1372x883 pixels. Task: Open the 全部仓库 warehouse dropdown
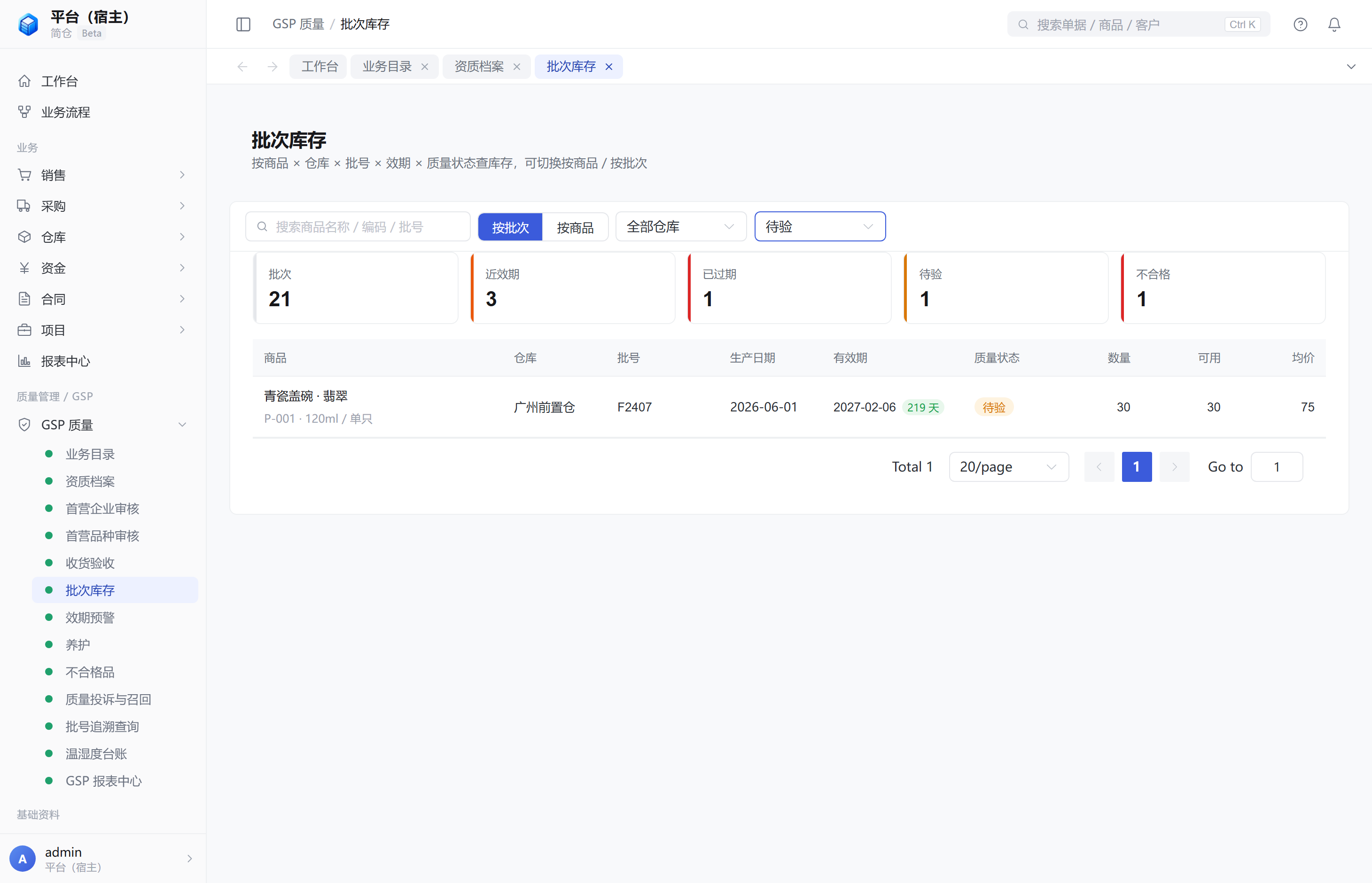(681, 226)
